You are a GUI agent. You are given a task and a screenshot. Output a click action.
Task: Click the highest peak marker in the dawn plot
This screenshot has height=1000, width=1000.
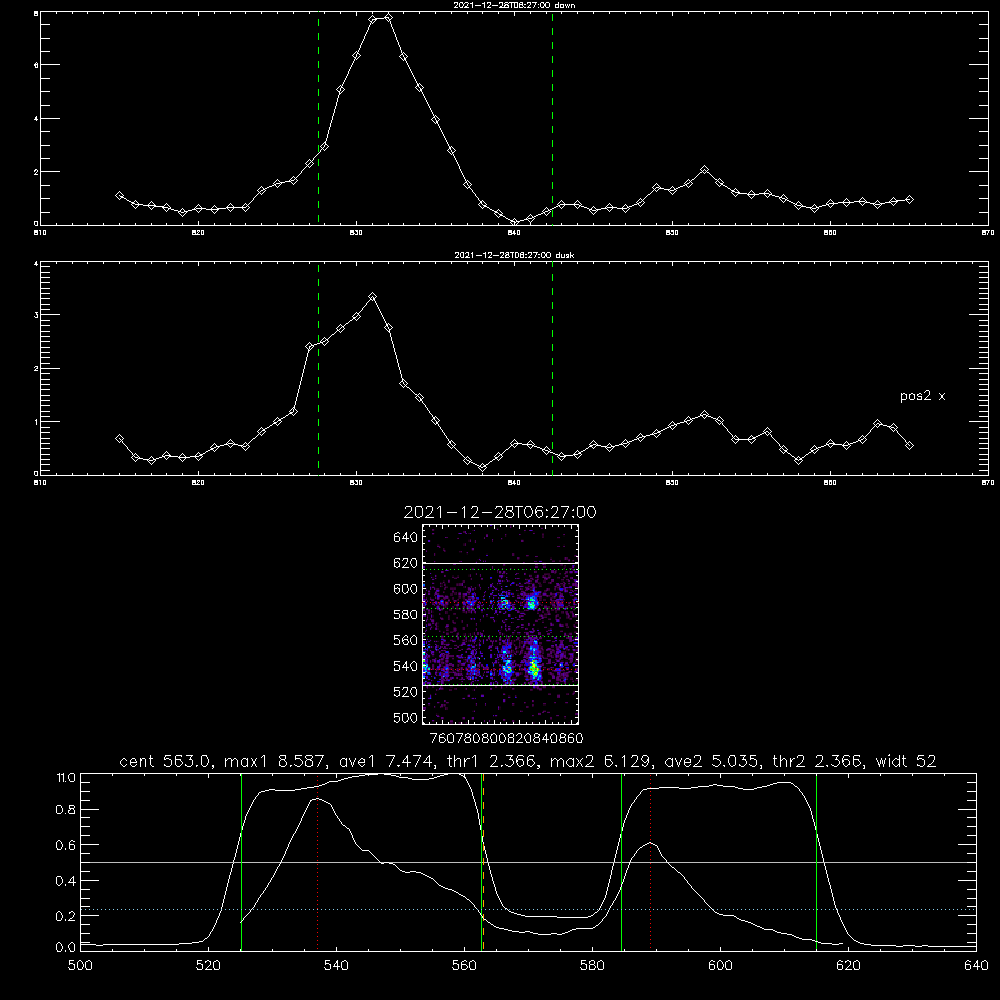pos(388,17)
